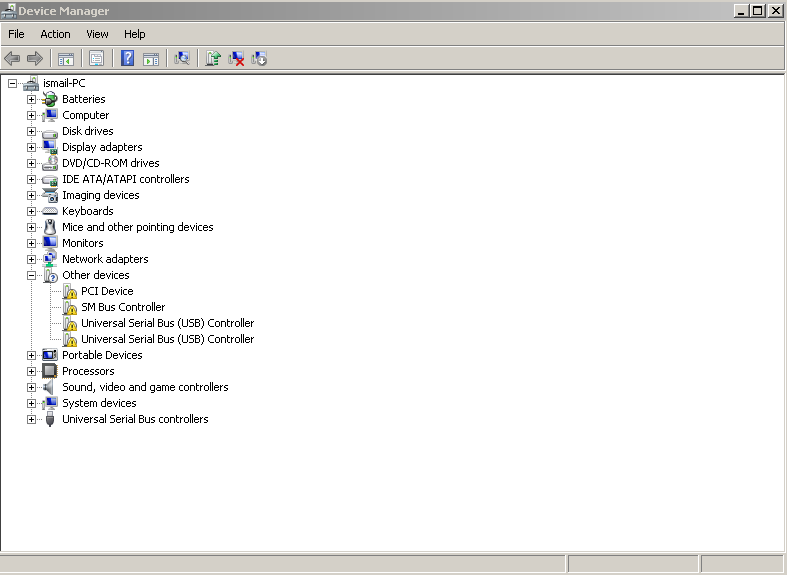Select the Disk drives category icon

(50, 132)
